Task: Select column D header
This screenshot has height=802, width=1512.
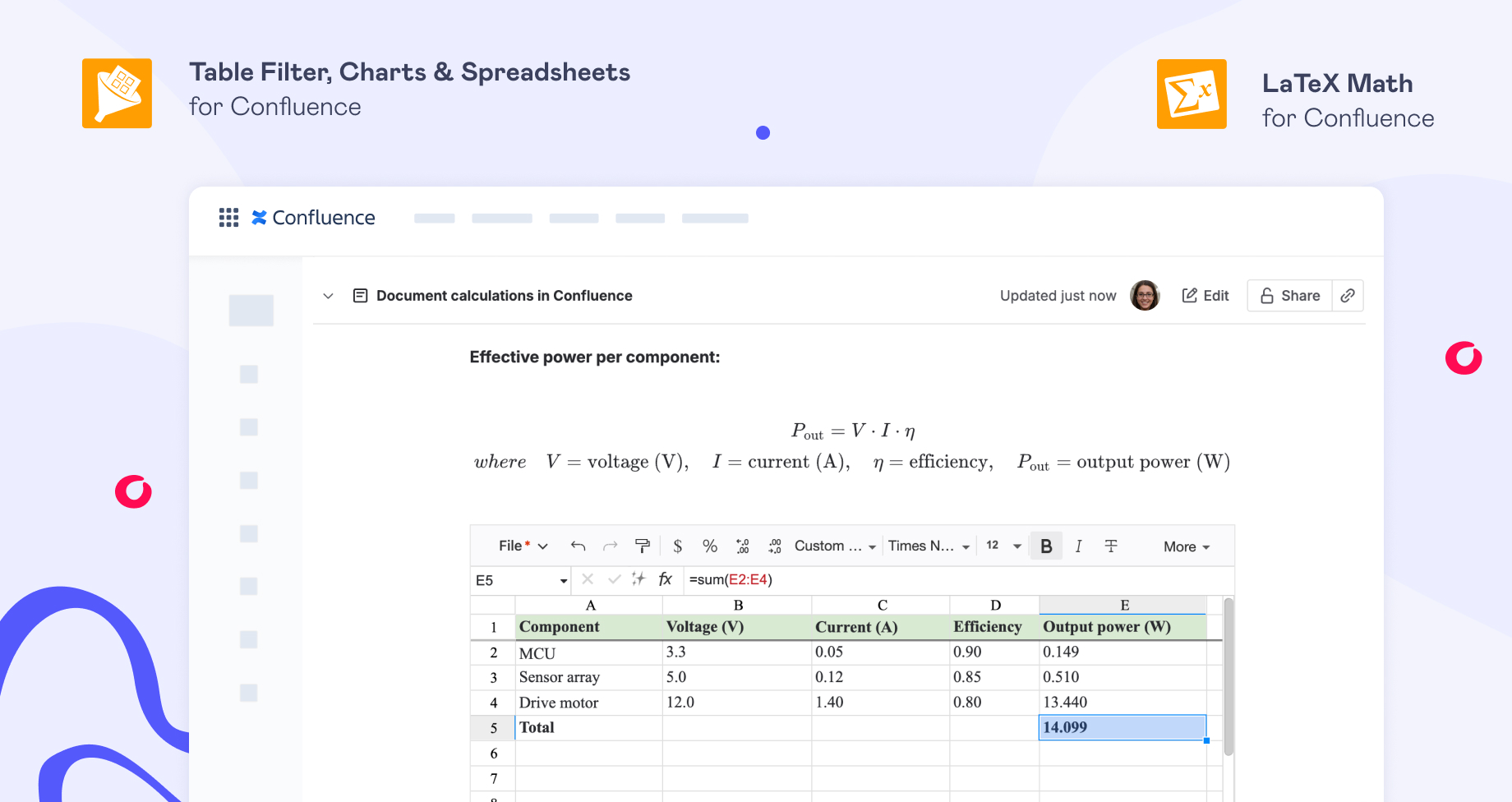Action: [x=994, y=606]
